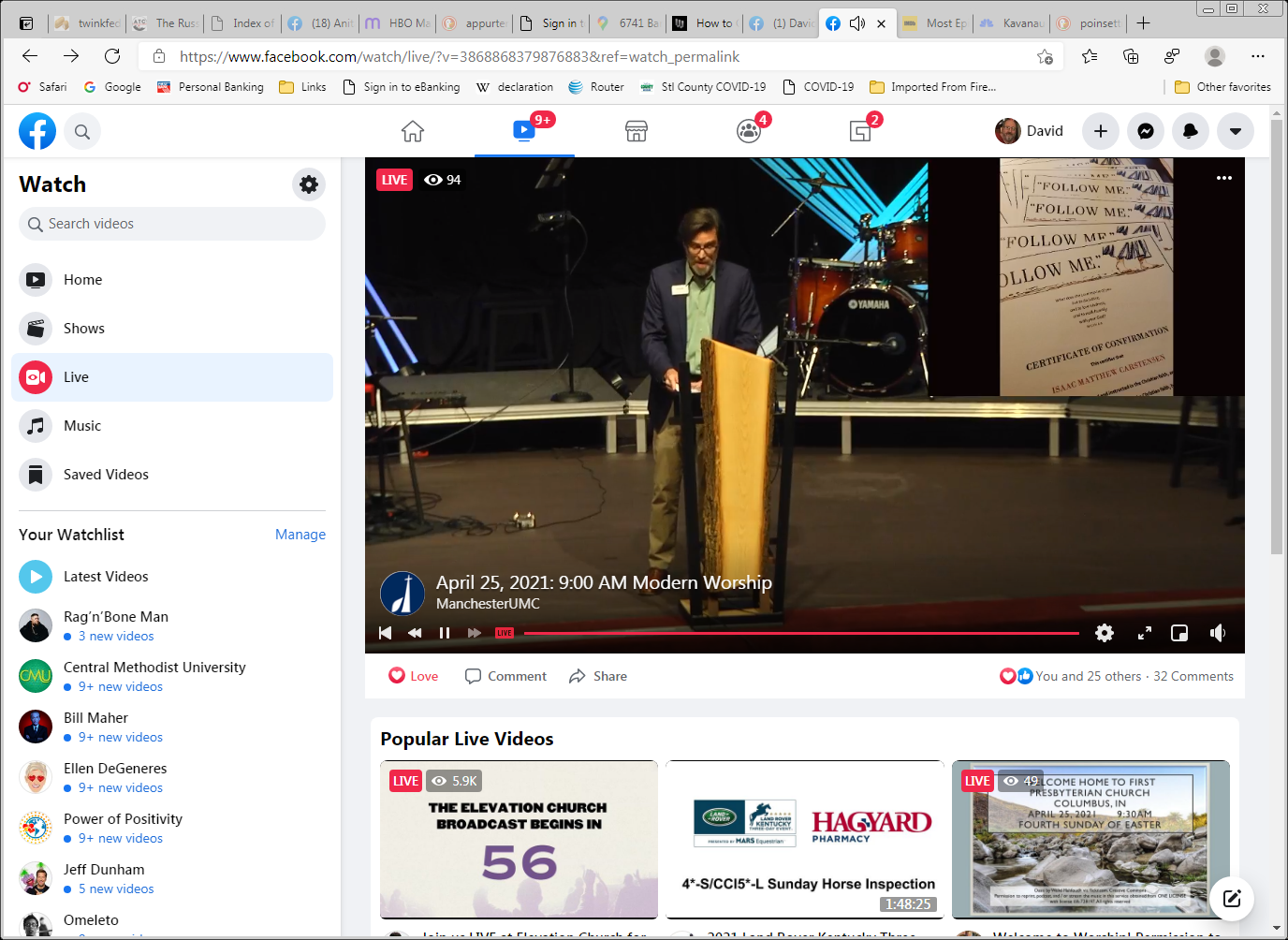This screenshot has width=1288, height=940.
Task: Mute the video player volume
Action: click(x=1218, y=633)
